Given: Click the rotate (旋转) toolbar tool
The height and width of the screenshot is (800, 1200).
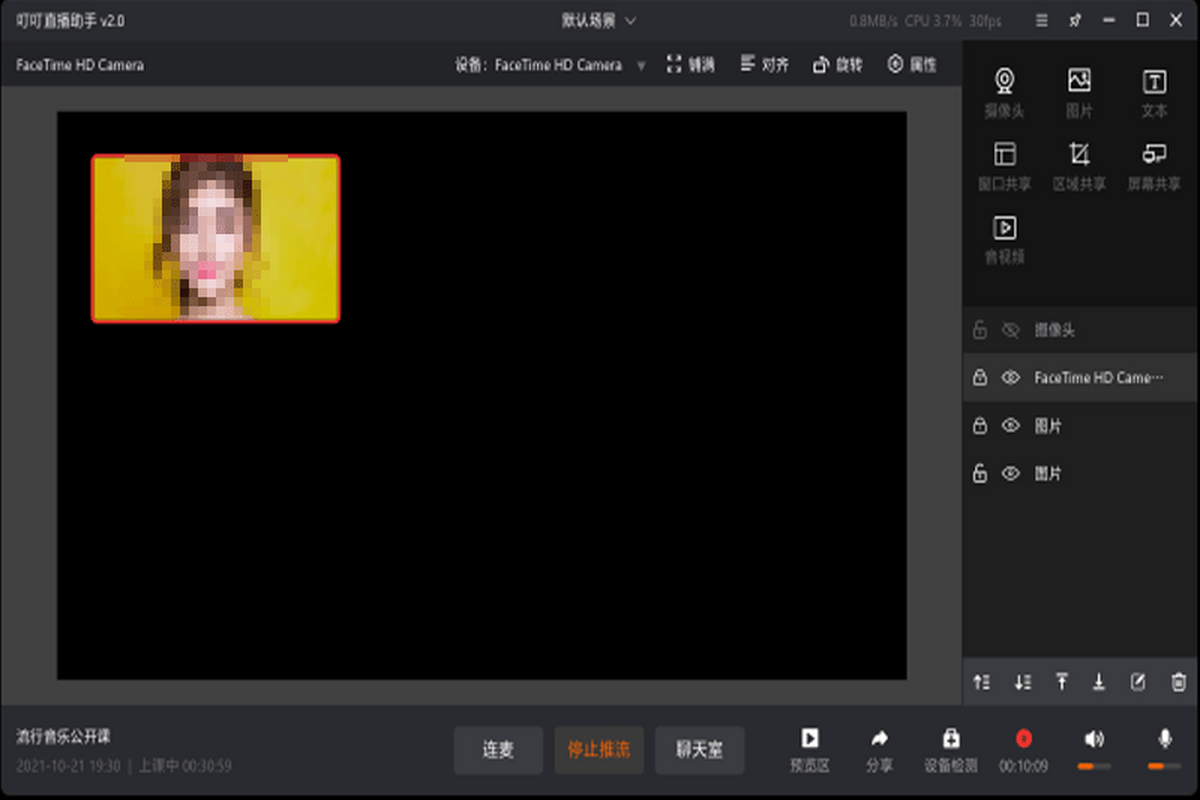Looking at the screenshot, I should click(838, 65).
